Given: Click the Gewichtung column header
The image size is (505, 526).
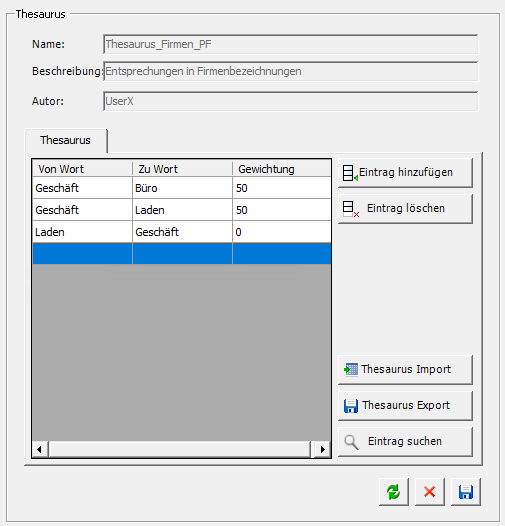Looking at the screenshot, I should click(x=282, y=169).
